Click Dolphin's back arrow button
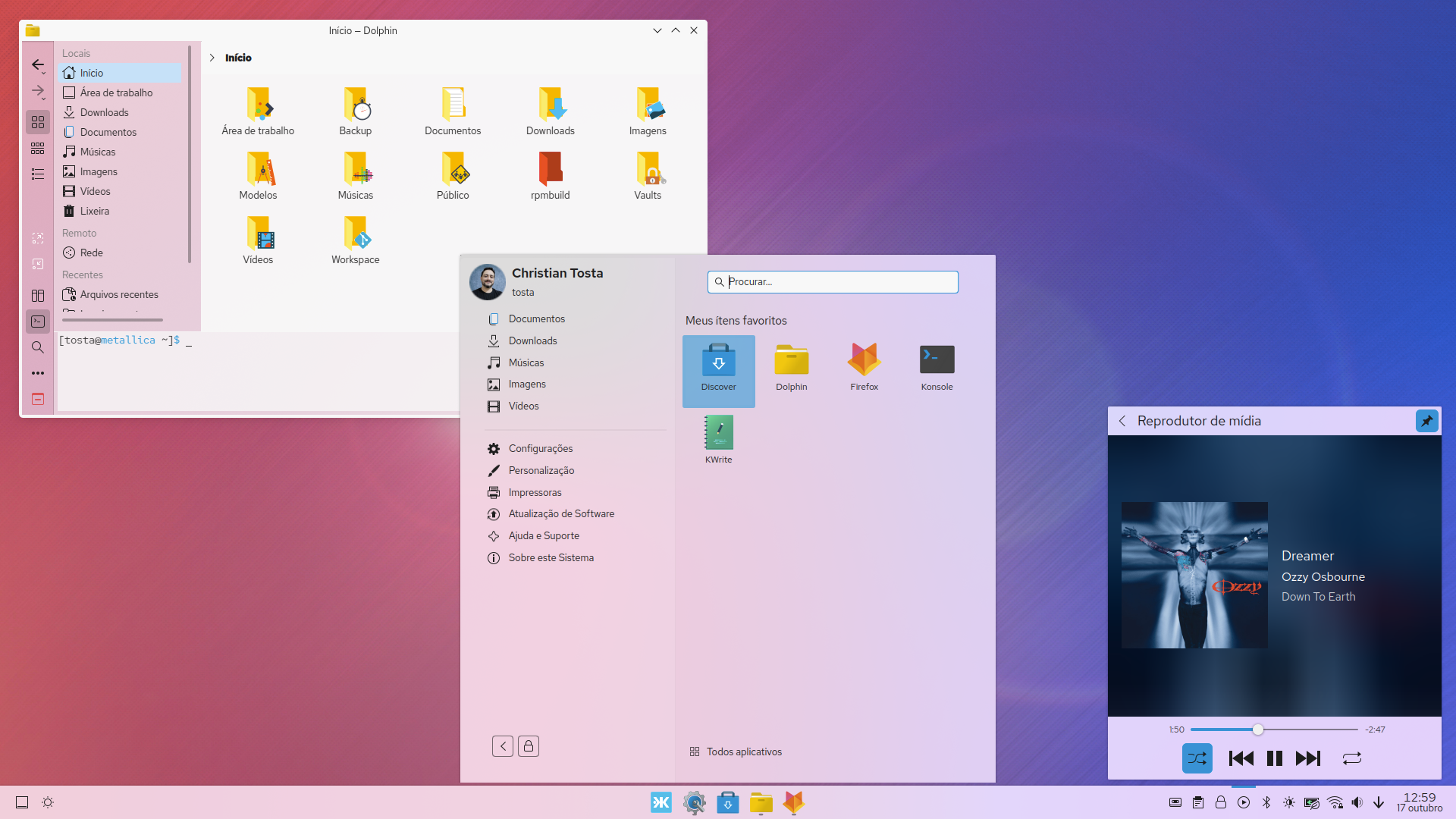1456x819 pixels. pyautogui.click(x=37, y=64)
